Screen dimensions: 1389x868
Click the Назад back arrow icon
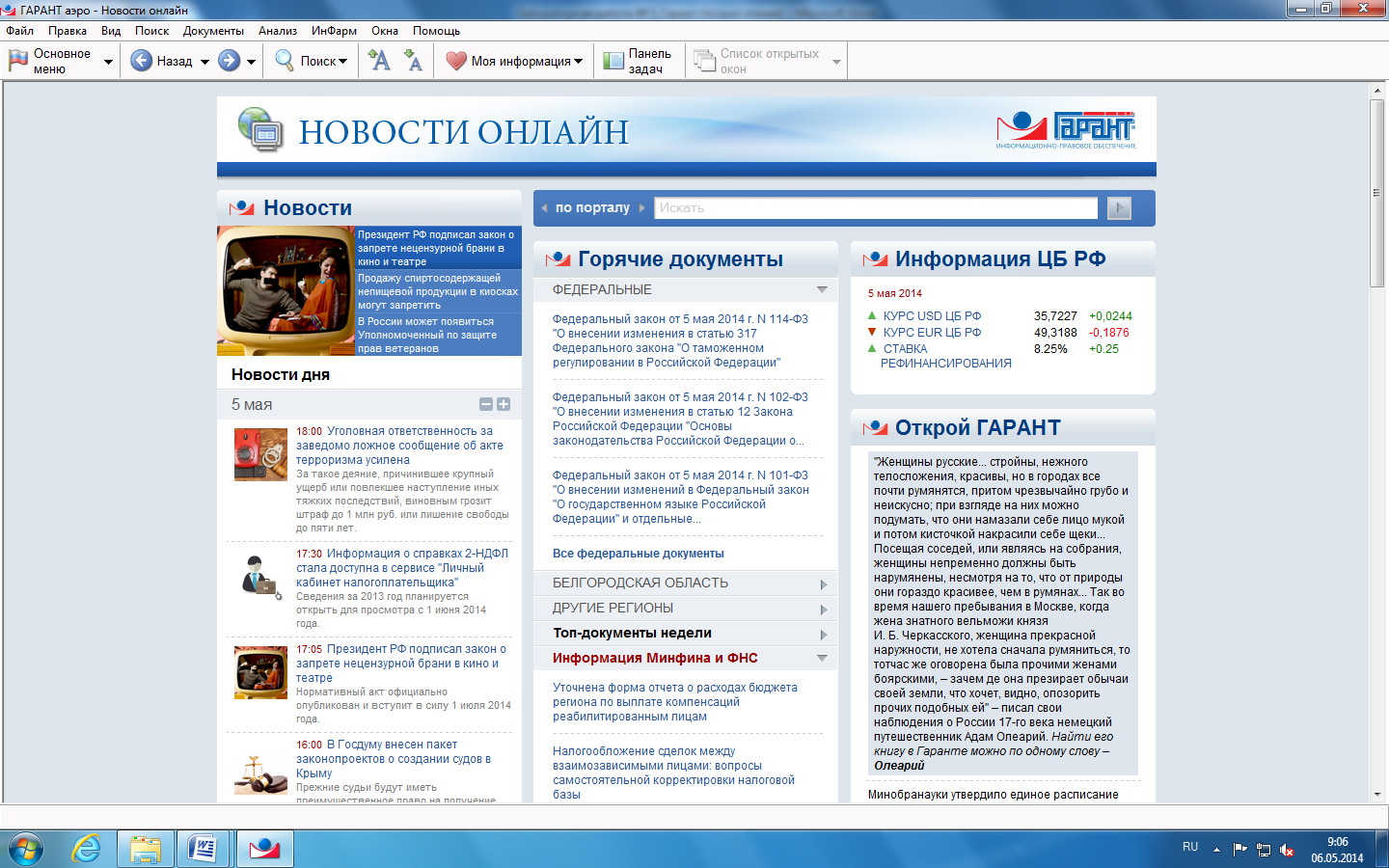(141, 61)
